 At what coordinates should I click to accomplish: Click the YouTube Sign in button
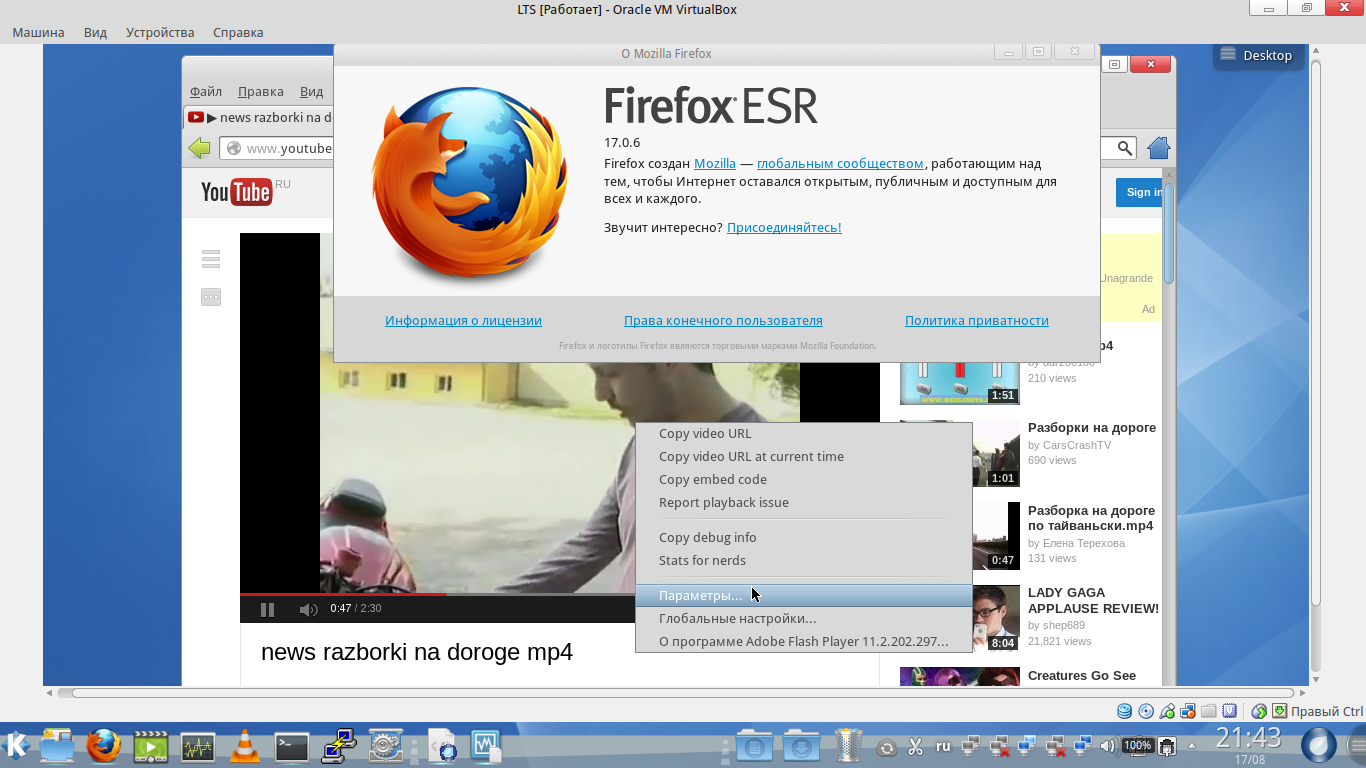coord(1140,192)
